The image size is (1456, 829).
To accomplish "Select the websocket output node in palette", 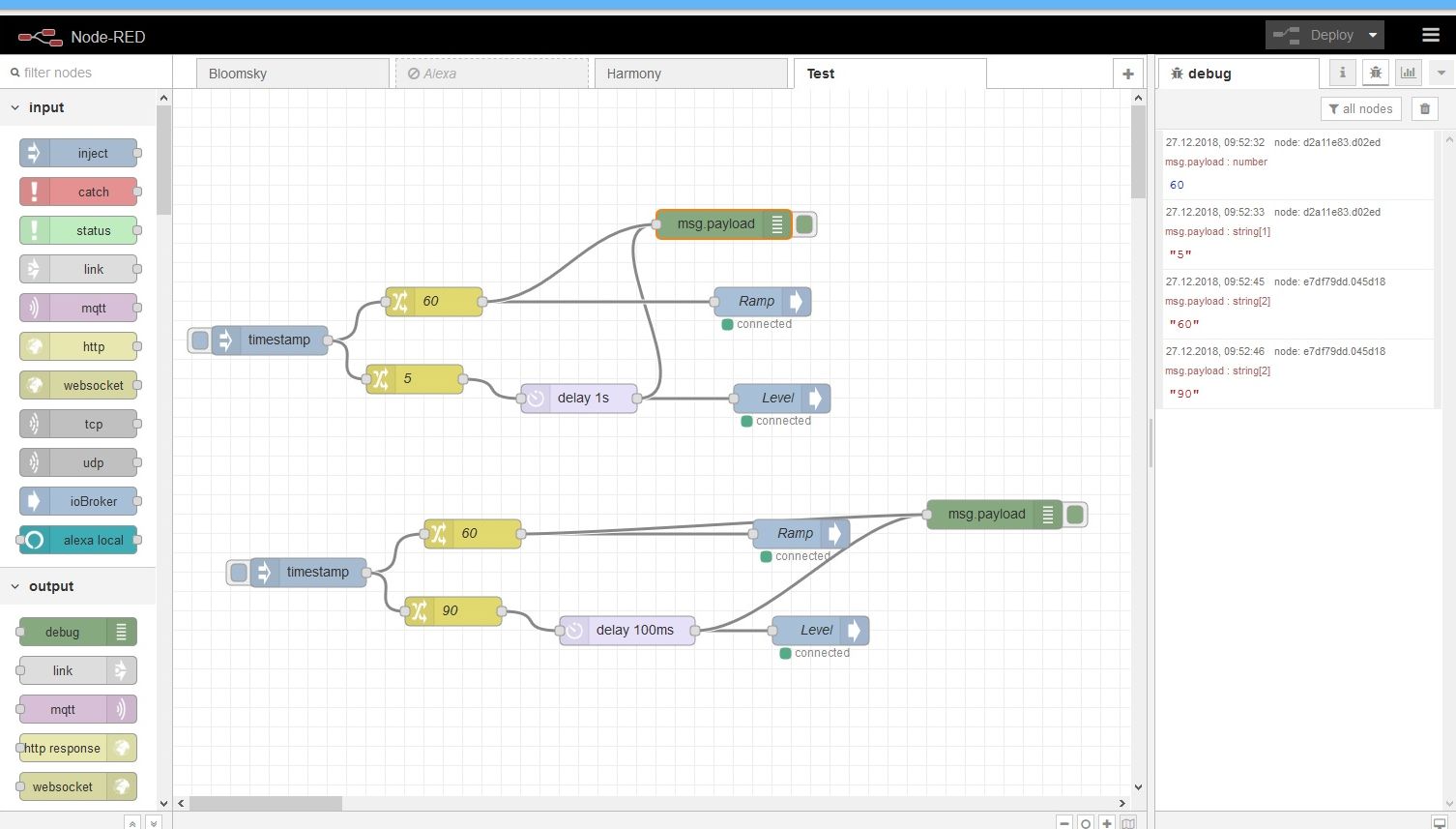I will [x=78, y=786].
